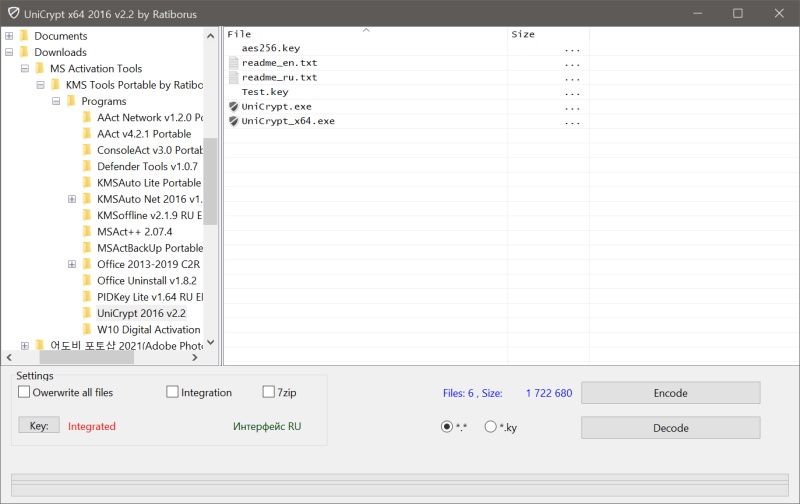
Task: Click the AAct Network v1.2.0 folder icon
Action: [87, 117]
